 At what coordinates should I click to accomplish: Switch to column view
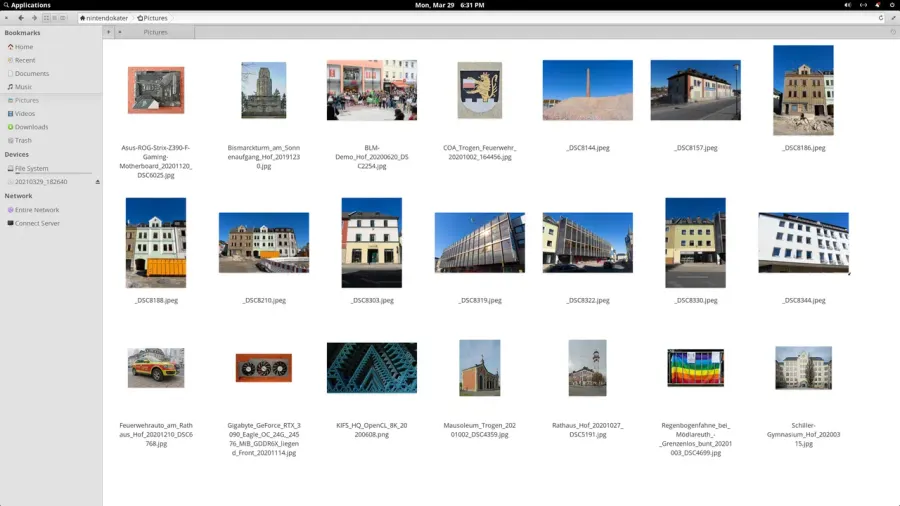coord(63,18)
